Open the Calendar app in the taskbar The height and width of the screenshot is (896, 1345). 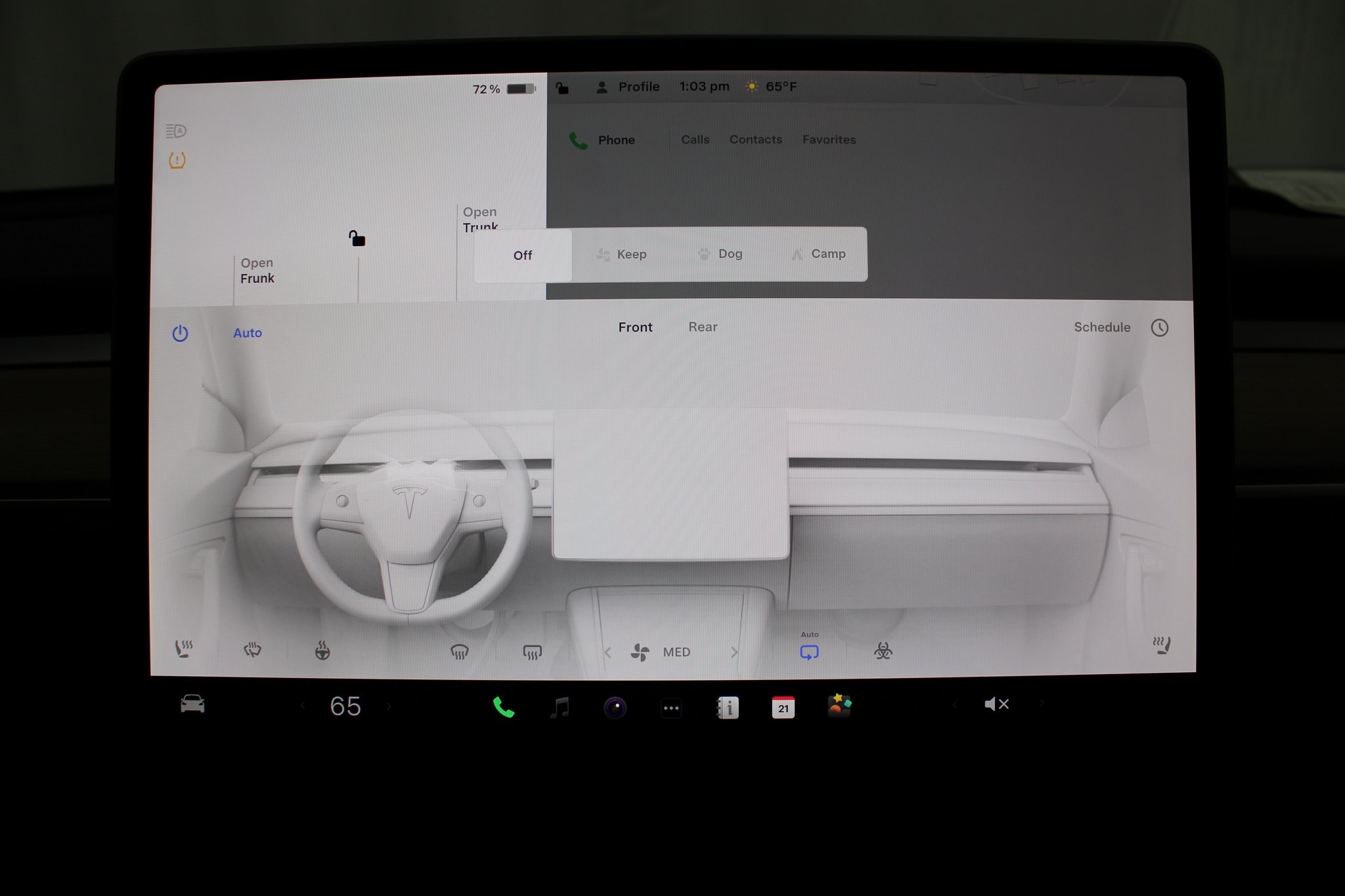[783, 707]
